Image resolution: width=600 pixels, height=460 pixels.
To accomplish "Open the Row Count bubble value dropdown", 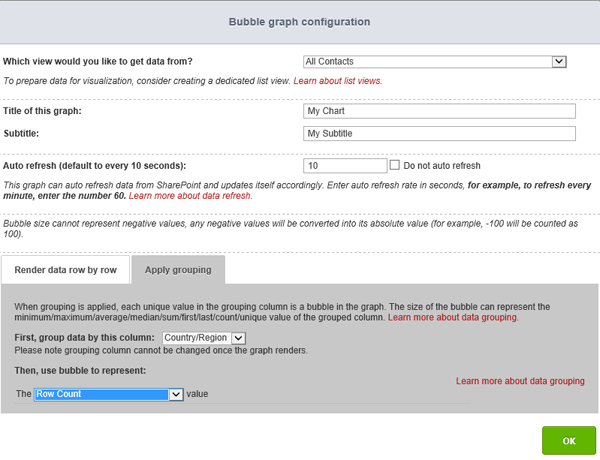I will pos(108,394).
